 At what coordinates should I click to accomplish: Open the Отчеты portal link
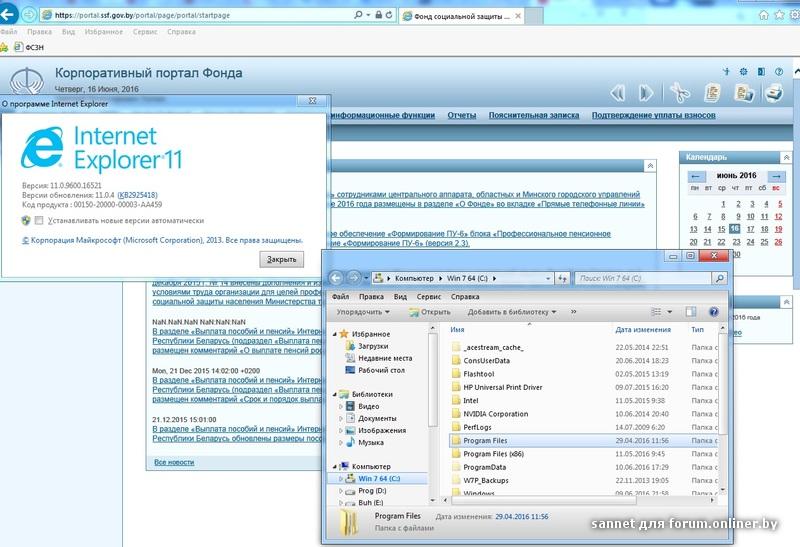462,115
